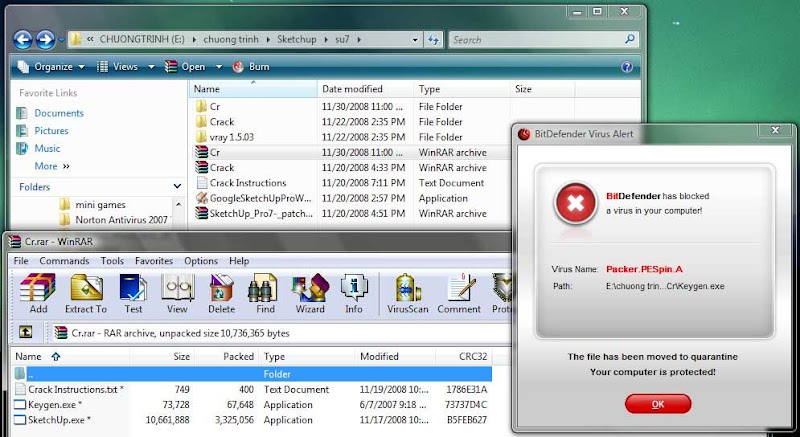Select the parent folder '..' row in WinRAR

[x=253, y=374]
